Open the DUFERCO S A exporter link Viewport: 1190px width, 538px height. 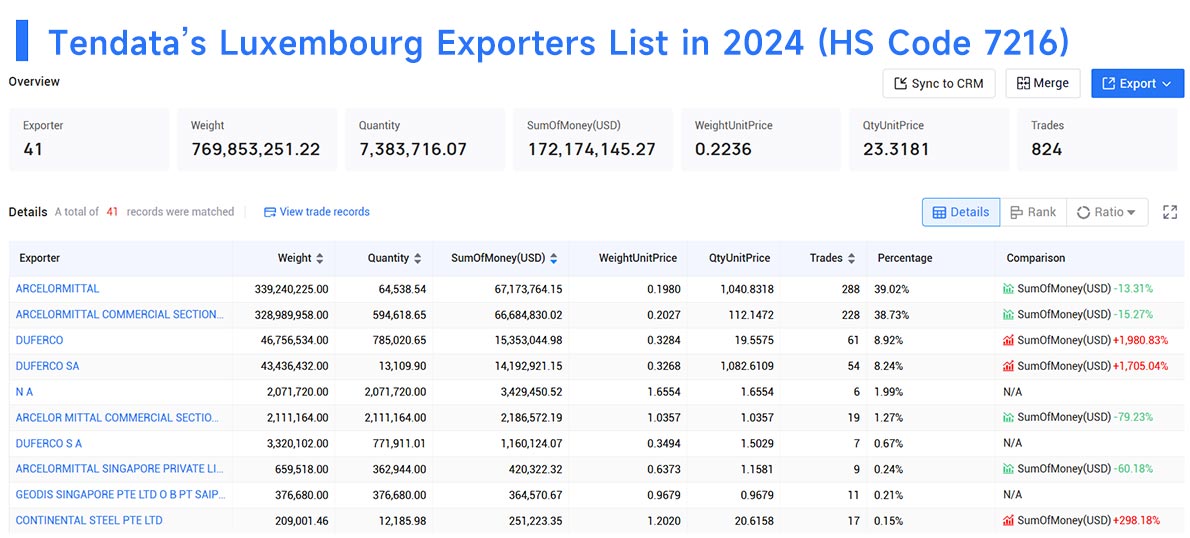point(49,443)
